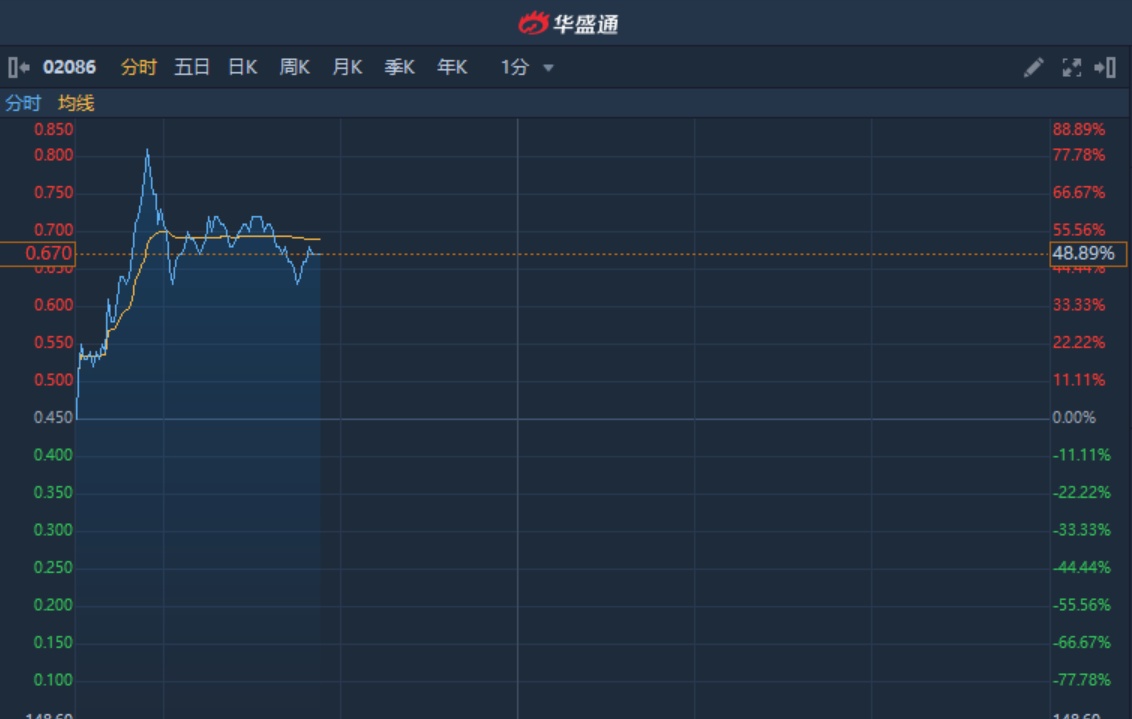The image size is (1132, 719).
Task: Toggle the 均线 average line legend
Action: (76, 103)
